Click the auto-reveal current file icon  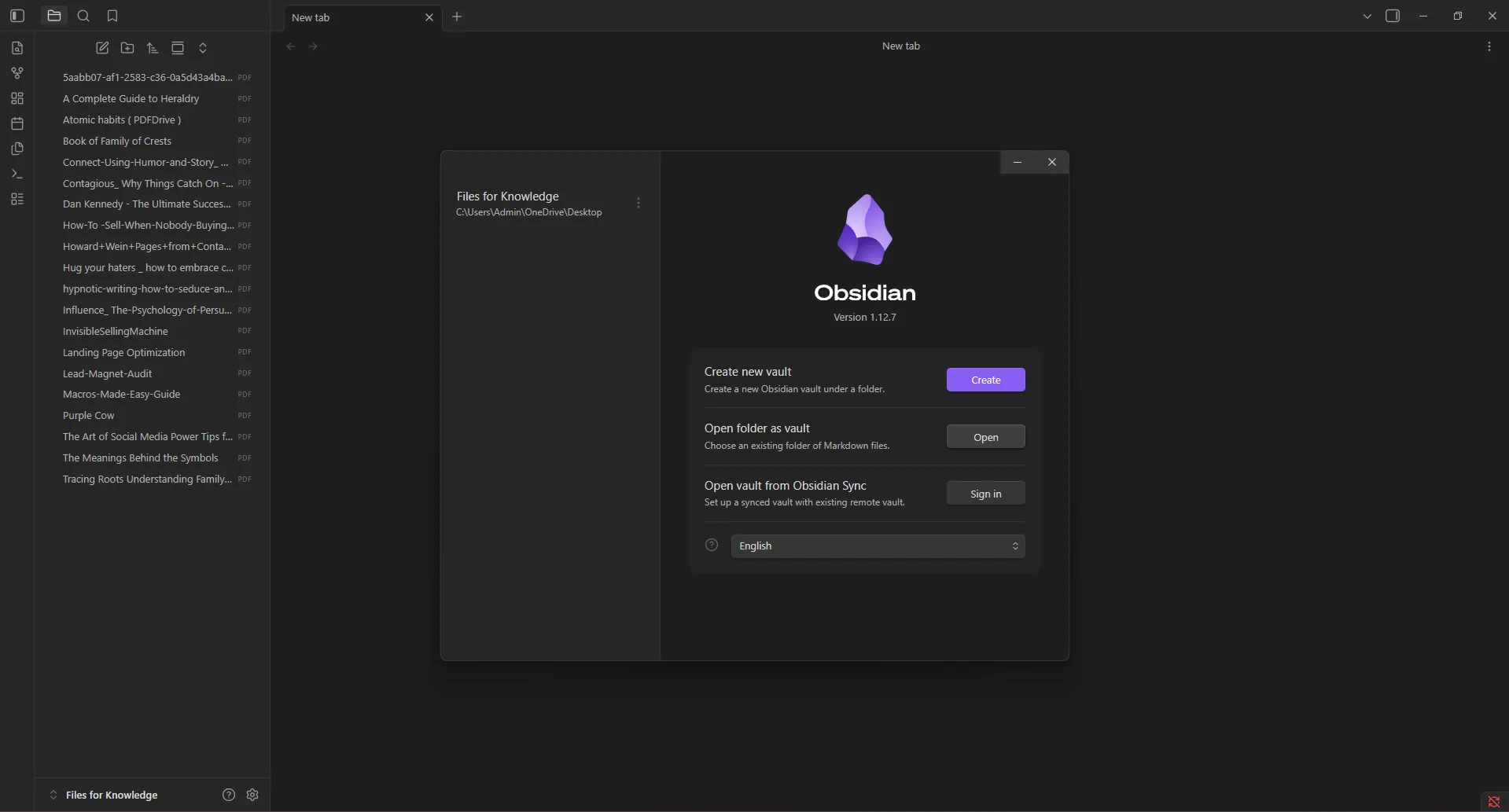coord(178,48)
